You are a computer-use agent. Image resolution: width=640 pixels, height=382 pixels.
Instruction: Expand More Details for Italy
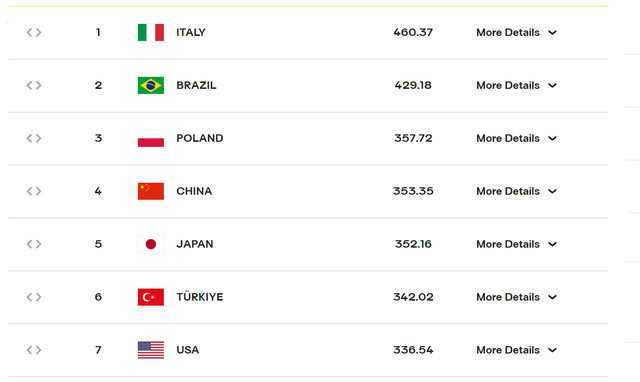pyautogui.click(x=516, y=32)
